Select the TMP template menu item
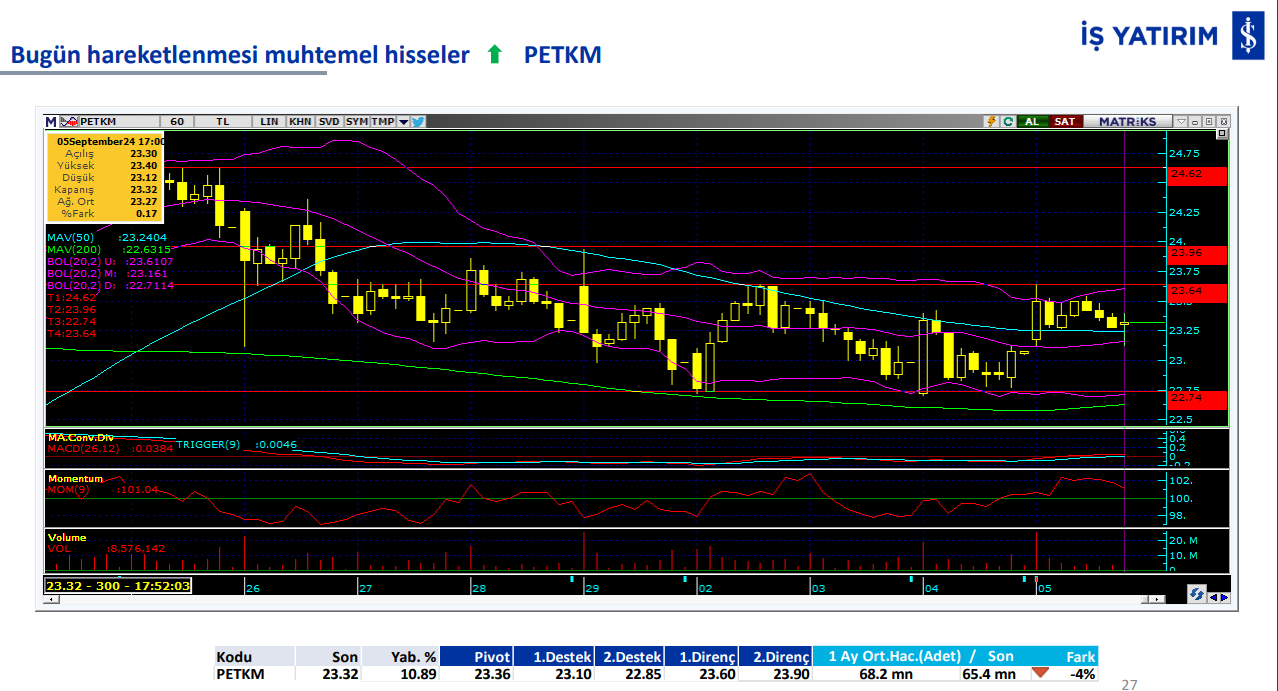1278x691 pixels. tap(382, 121)
